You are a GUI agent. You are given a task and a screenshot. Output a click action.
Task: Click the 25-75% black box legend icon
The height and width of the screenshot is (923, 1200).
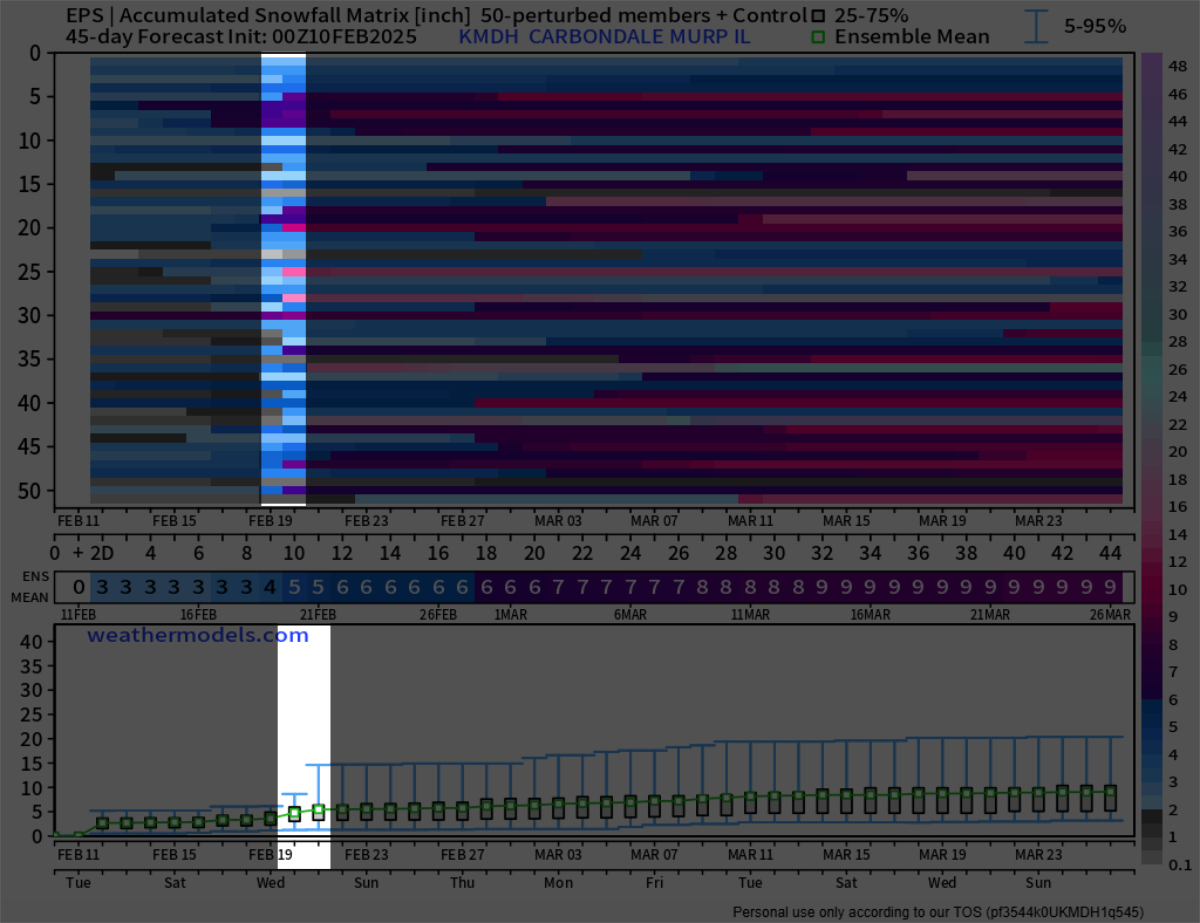coord(819,16)
